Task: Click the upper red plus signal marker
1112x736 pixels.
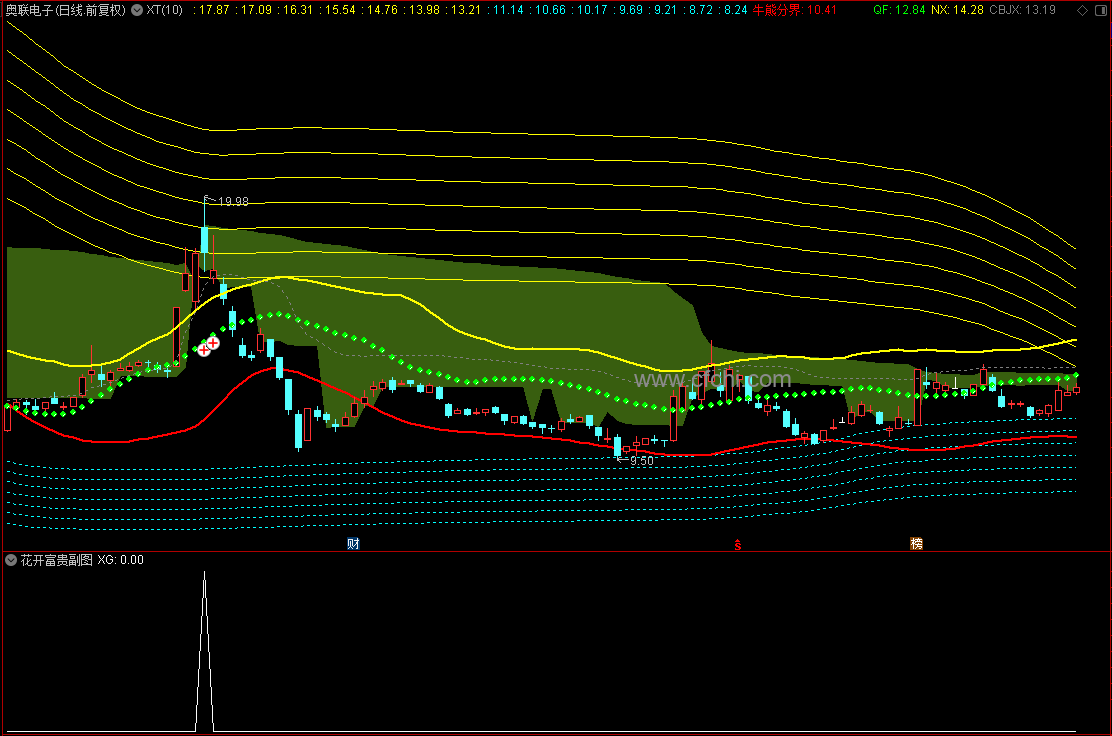Action: pyautogui.click(x=213, y=343)
